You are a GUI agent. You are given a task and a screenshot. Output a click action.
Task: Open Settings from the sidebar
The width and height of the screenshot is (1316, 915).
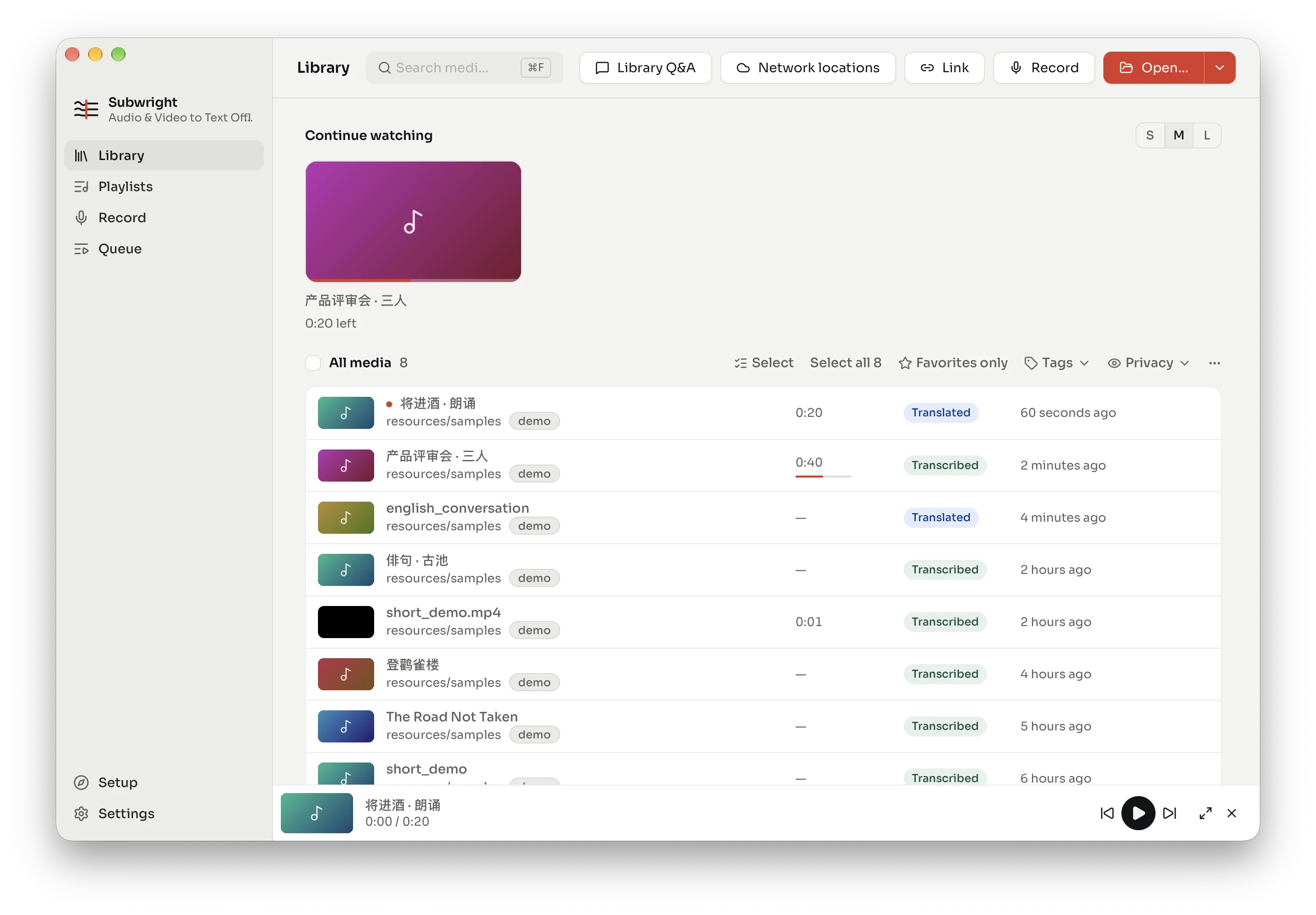[164, 813]
